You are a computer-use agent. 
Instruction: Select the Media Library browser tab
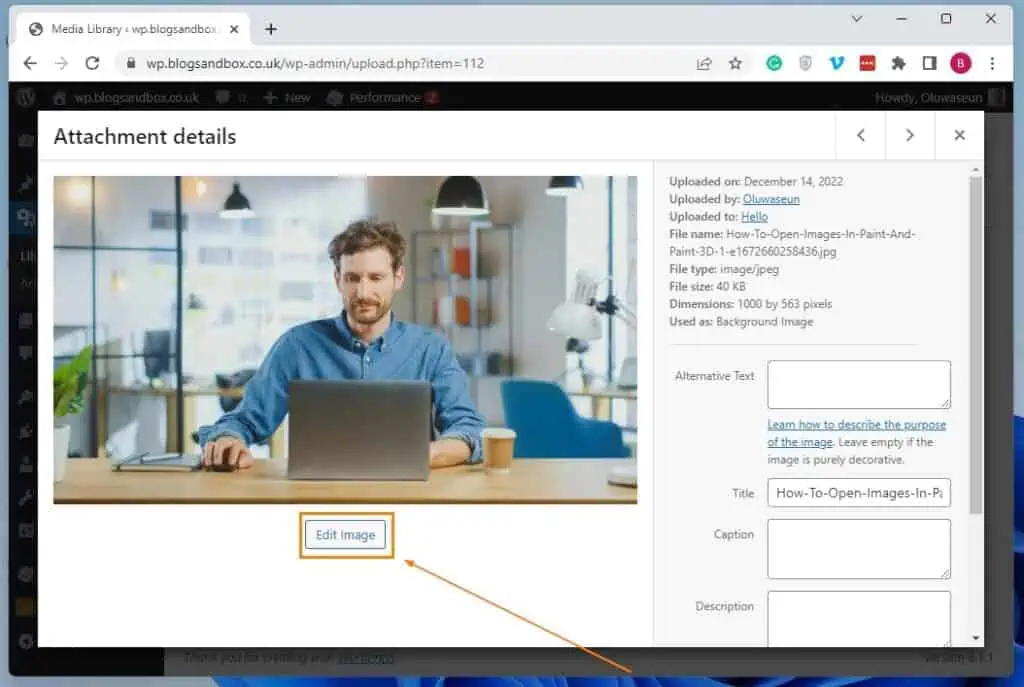134,29
